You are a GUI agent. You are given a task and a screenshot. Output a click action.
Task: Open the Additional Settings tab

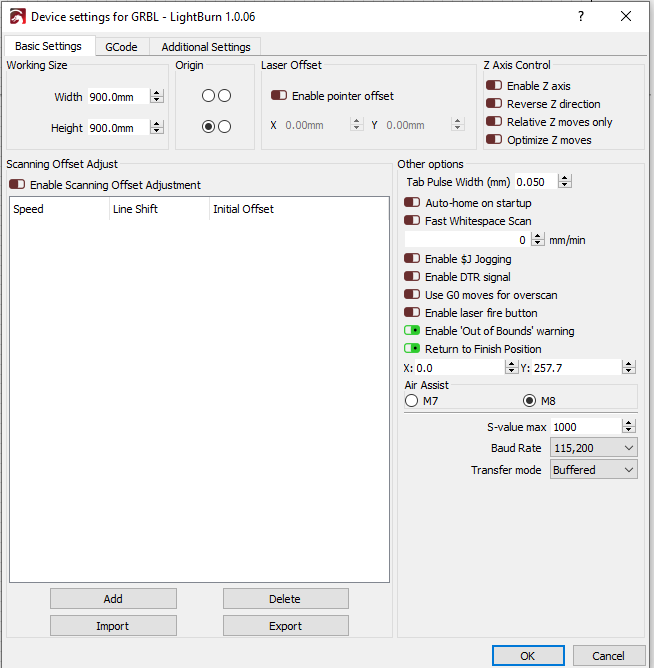tap(206, 47)
